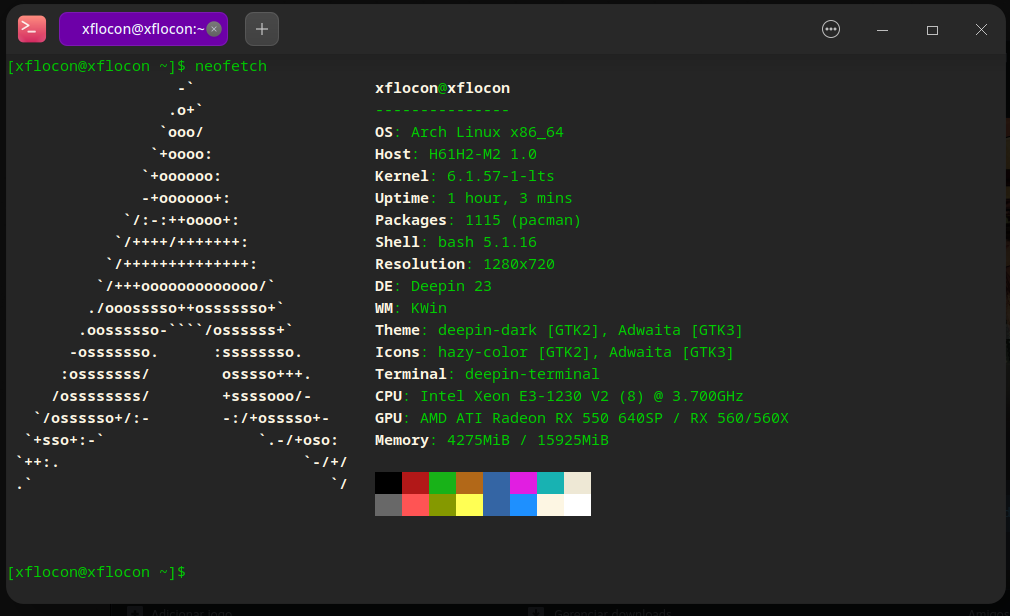Click the bottom empty prompt line

(x=97, y=572)
